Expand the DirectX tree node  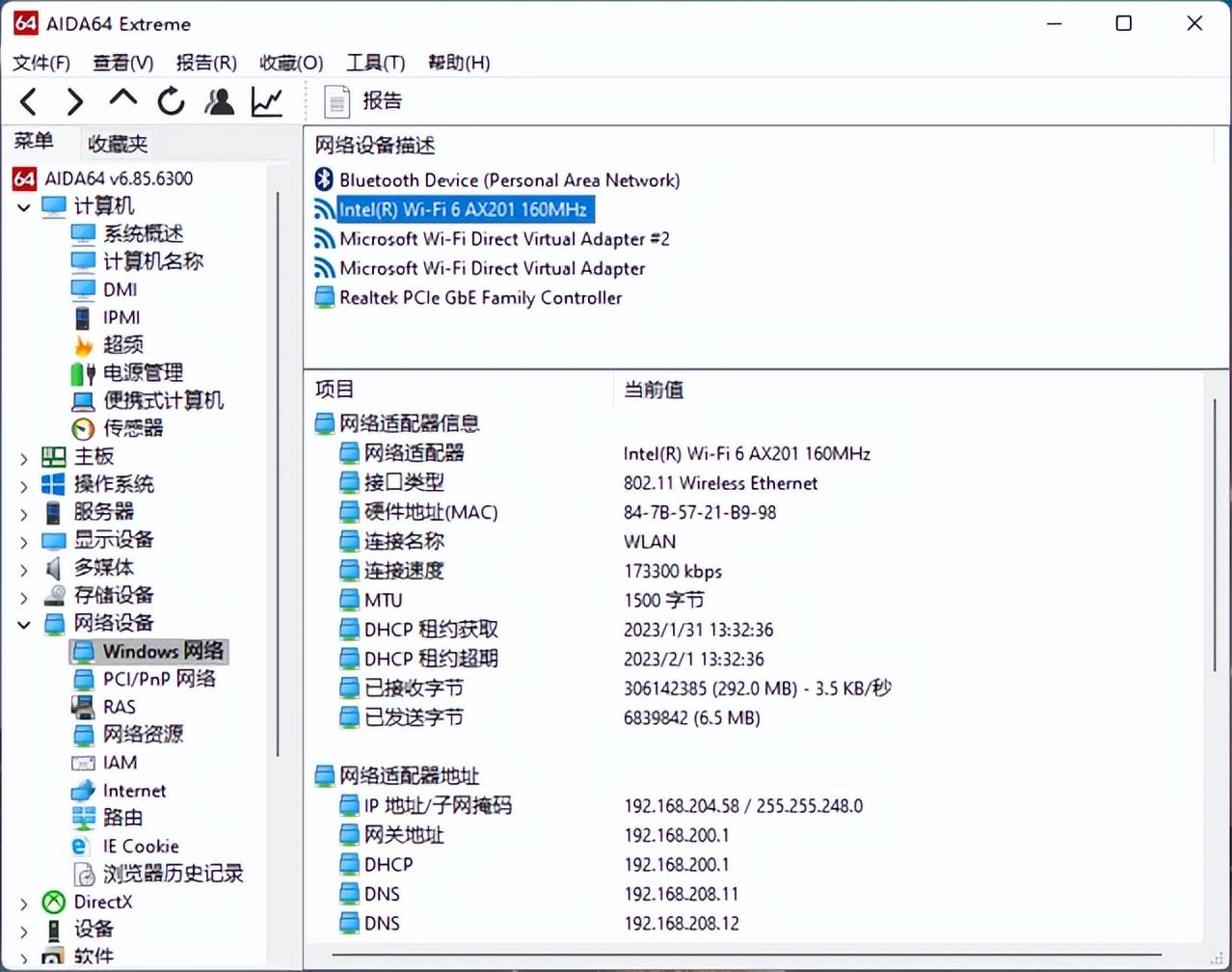[x=24, y=904]
